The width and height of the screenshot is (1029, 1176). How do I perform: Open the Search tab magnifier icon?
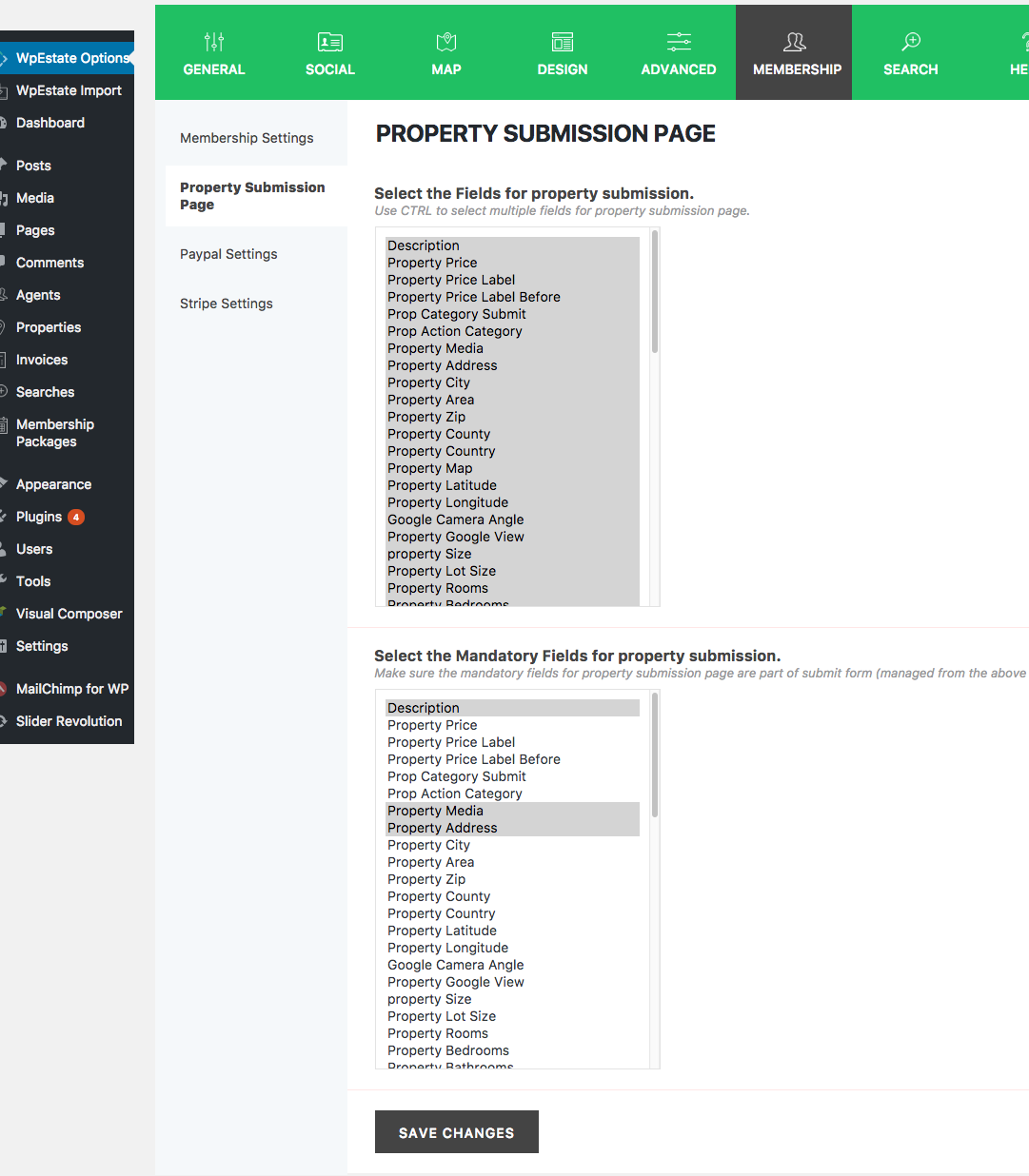click(x=910, y=42)
